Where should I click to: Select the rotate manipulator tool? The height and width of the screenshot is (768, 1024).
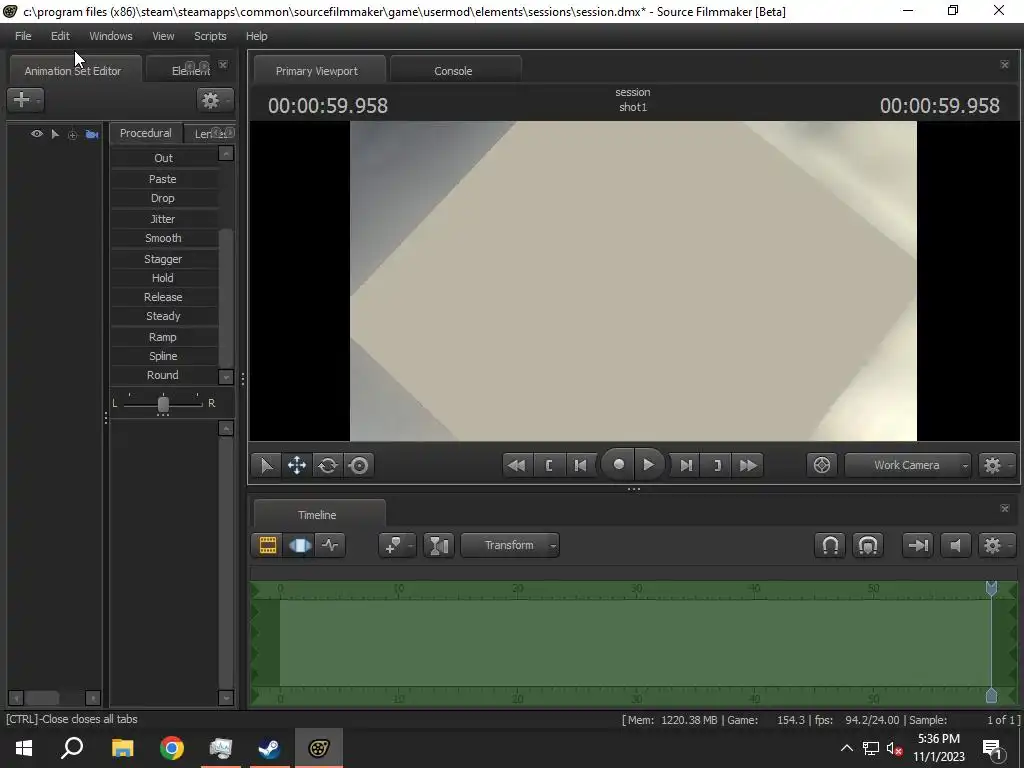[328, 466]
